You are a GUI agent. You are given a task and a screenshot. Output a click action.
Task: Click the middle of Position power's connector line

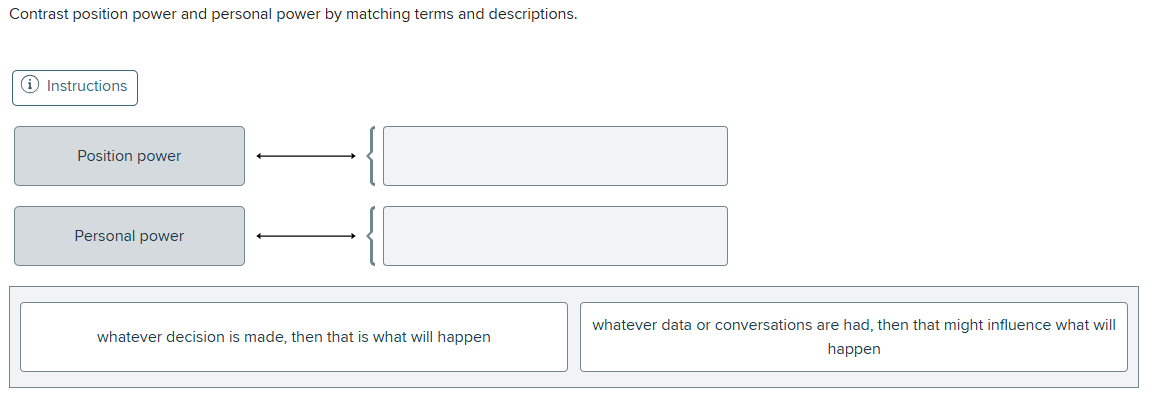[x=305, y=156]
